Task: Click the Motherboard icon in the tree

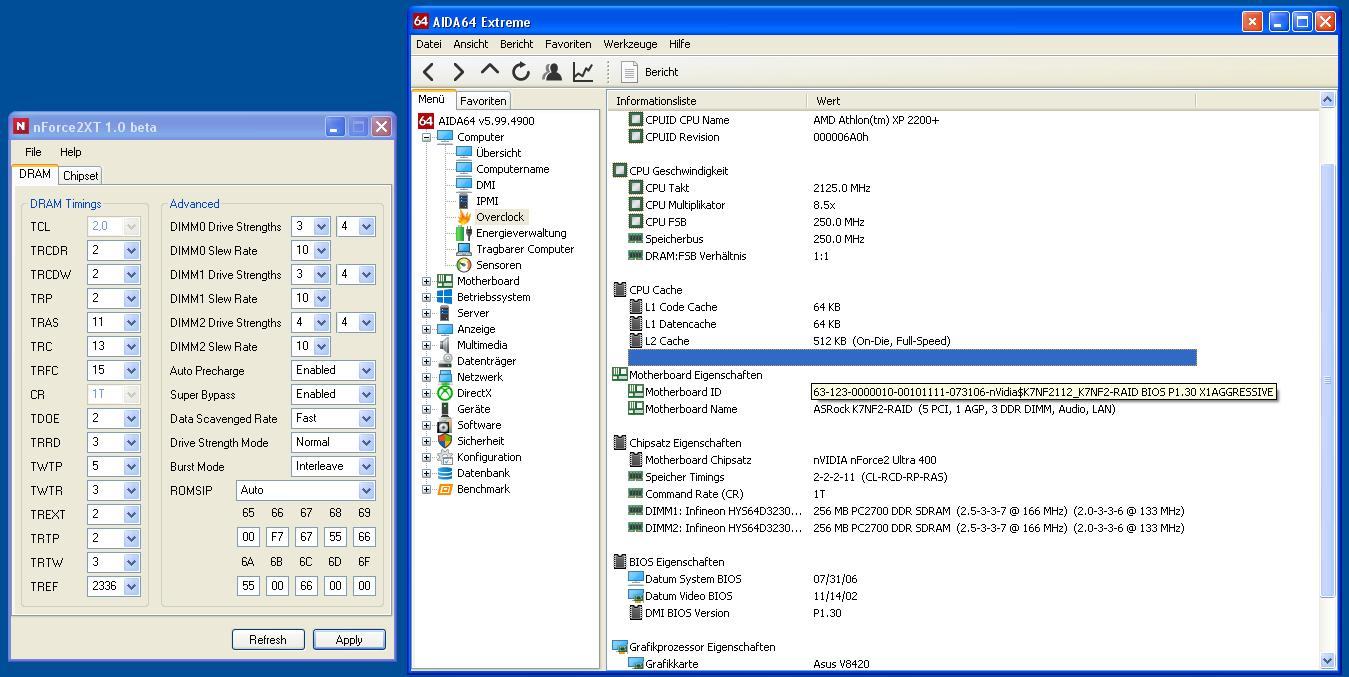Action: tap(445, 281)
